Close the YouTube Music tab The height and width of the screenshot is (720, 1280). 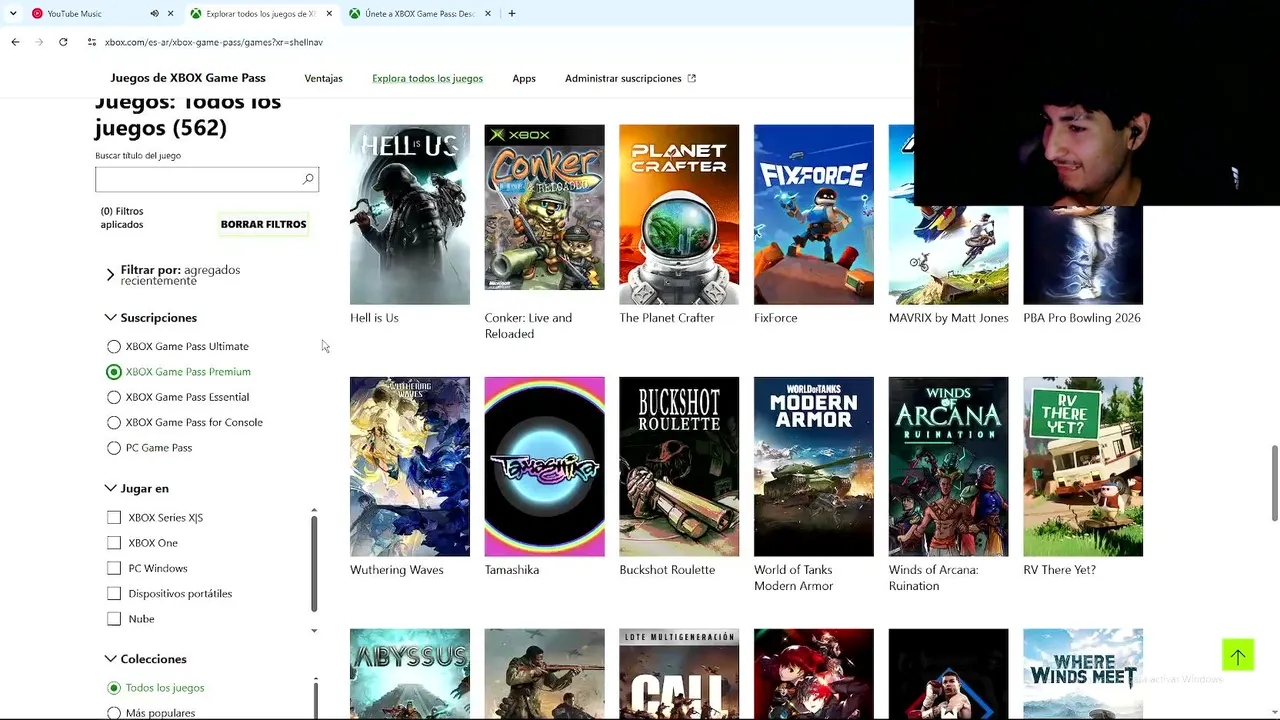[170, 14]
